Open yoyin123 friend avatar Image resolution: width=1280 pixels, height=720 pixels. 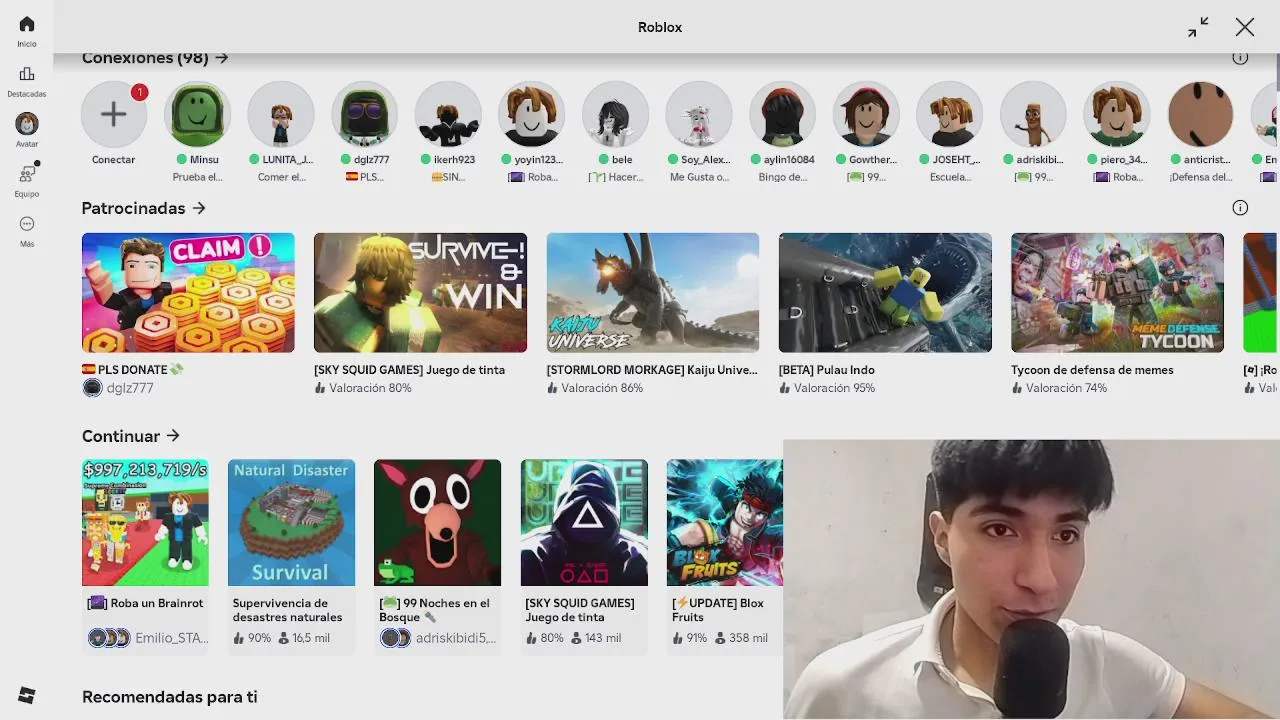(532, 114)
